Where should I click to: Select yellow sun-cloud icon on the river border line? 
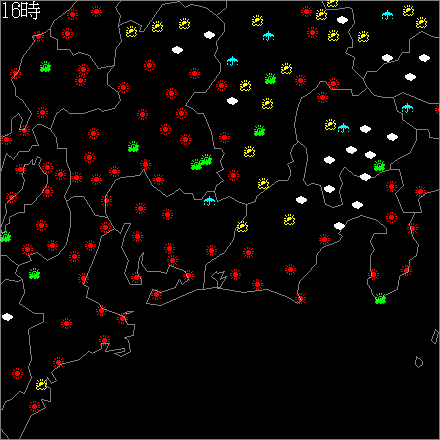242,227
